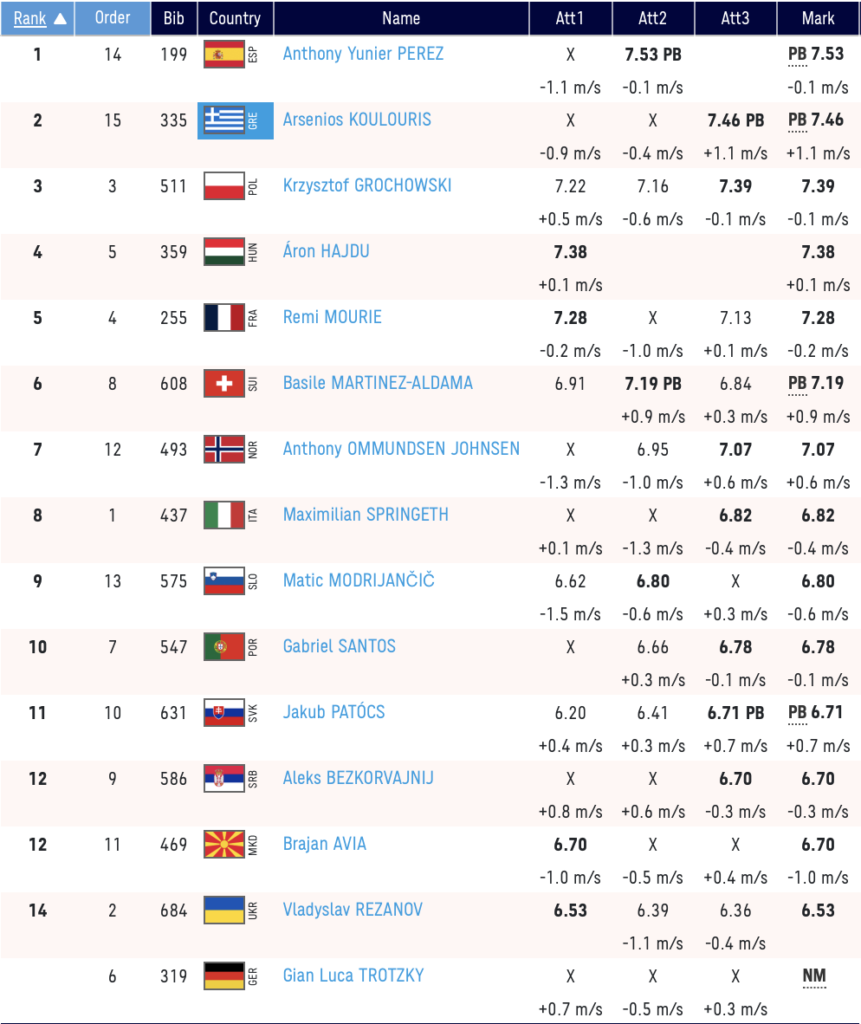Click the highlighted Greece flag icon

click(224, 120)
